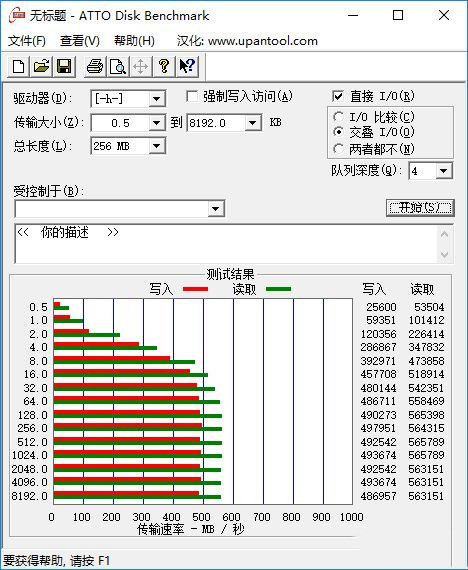This screenshot has height=570, width=468.
Task: Click write value 492542 for 2048.0 row
Action: (378, 469)
